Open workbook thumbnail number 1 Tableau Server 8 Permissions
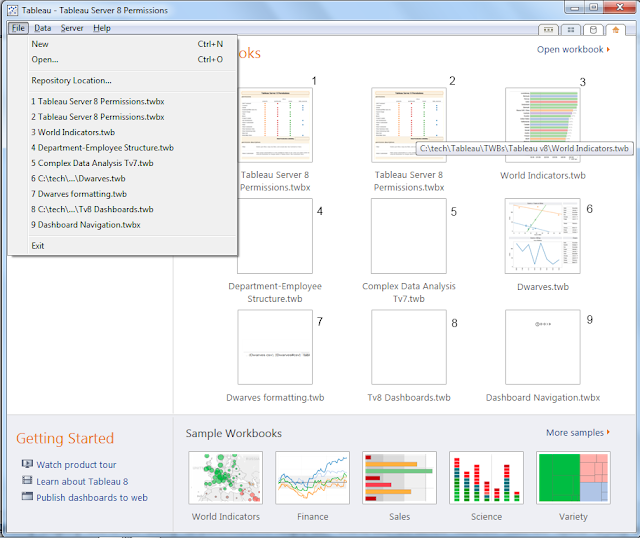This screenshot has width=640, height=538. [x=275, y=125]
